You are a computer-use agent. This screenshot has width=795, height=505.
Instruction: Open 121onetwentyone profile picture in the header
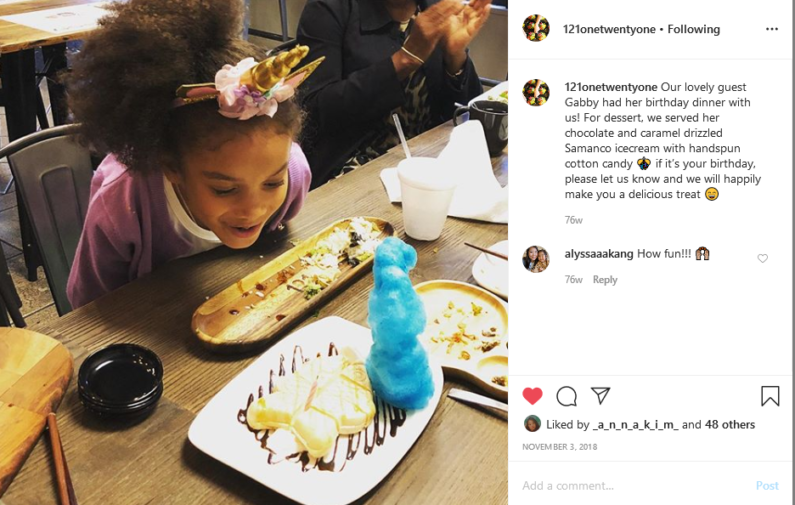pyautogui.click(x=536, y=28)
